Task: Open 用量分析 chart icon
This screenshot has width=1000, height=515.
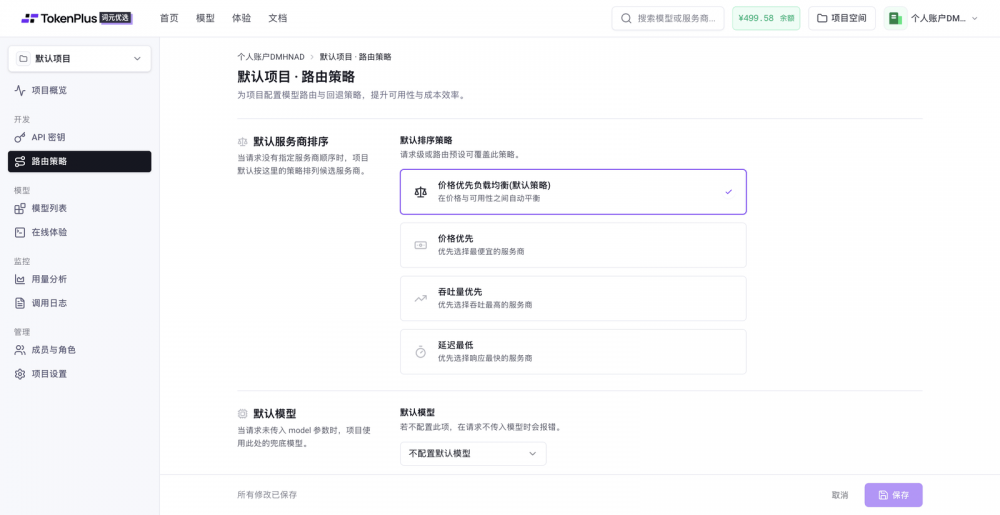Action: click(x=20, y=279)
